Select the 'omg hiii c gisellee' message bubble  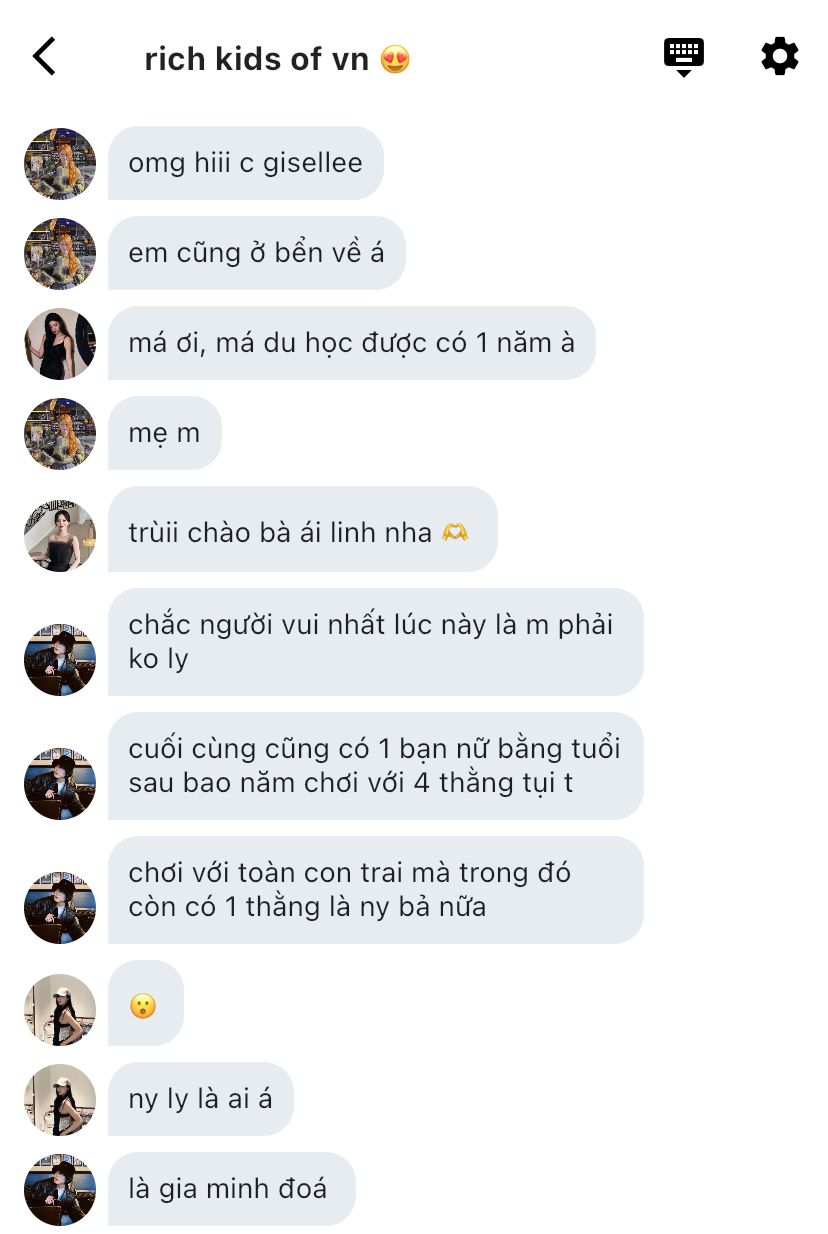(246, 163)
